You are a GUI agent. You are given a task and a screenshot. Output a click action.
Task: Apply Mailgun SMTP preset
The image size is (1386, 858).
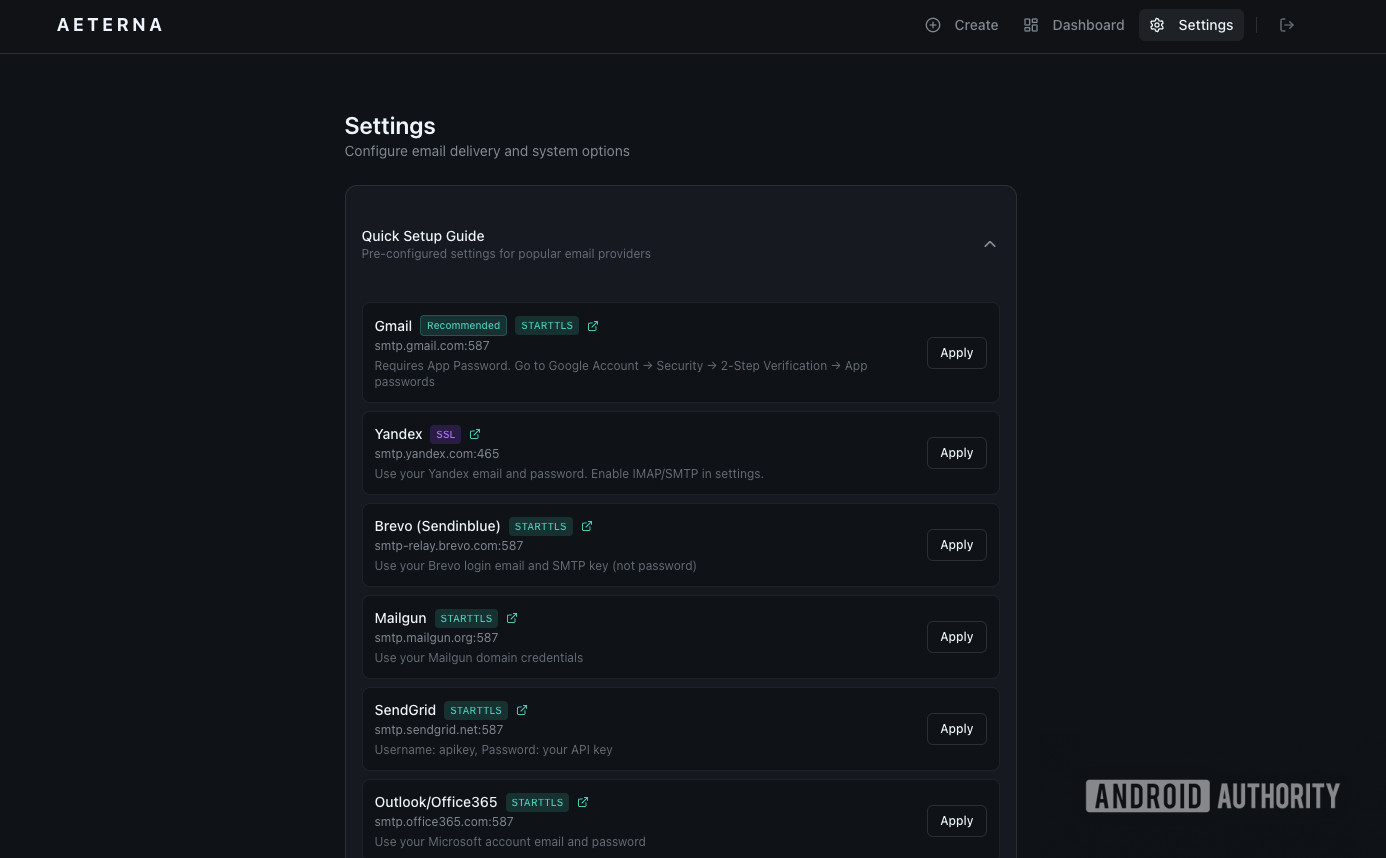(x=956, y=637)
